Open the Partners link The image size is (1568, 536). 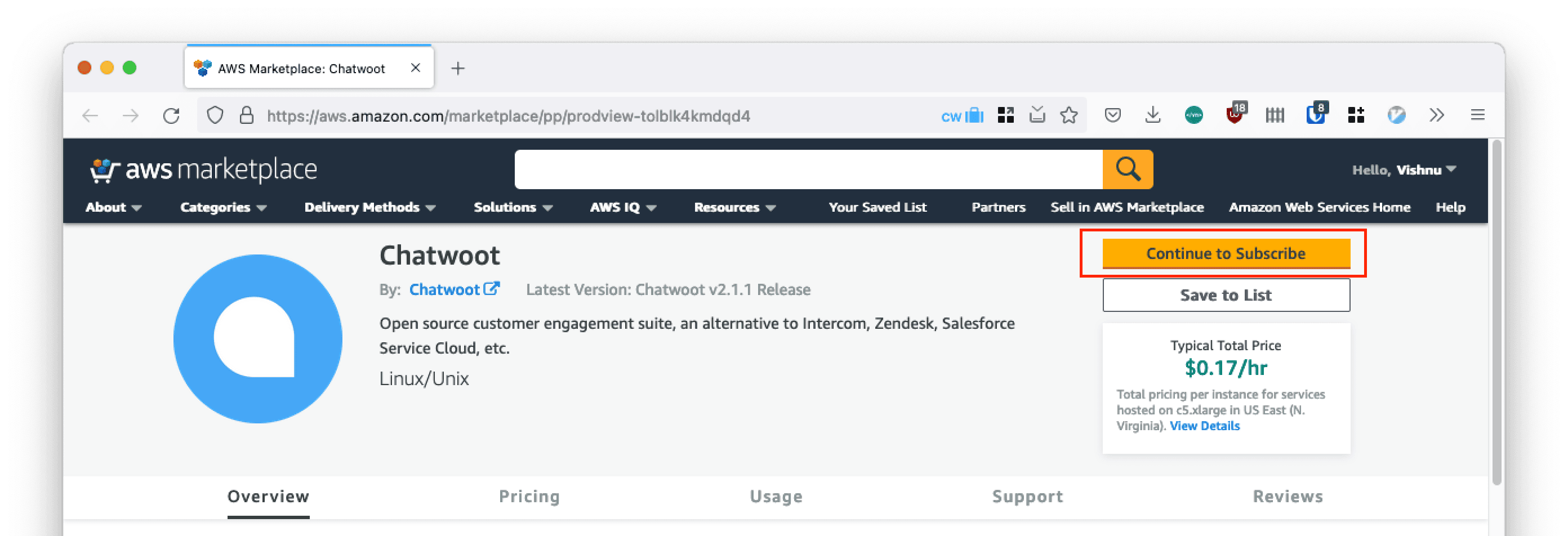998,207
